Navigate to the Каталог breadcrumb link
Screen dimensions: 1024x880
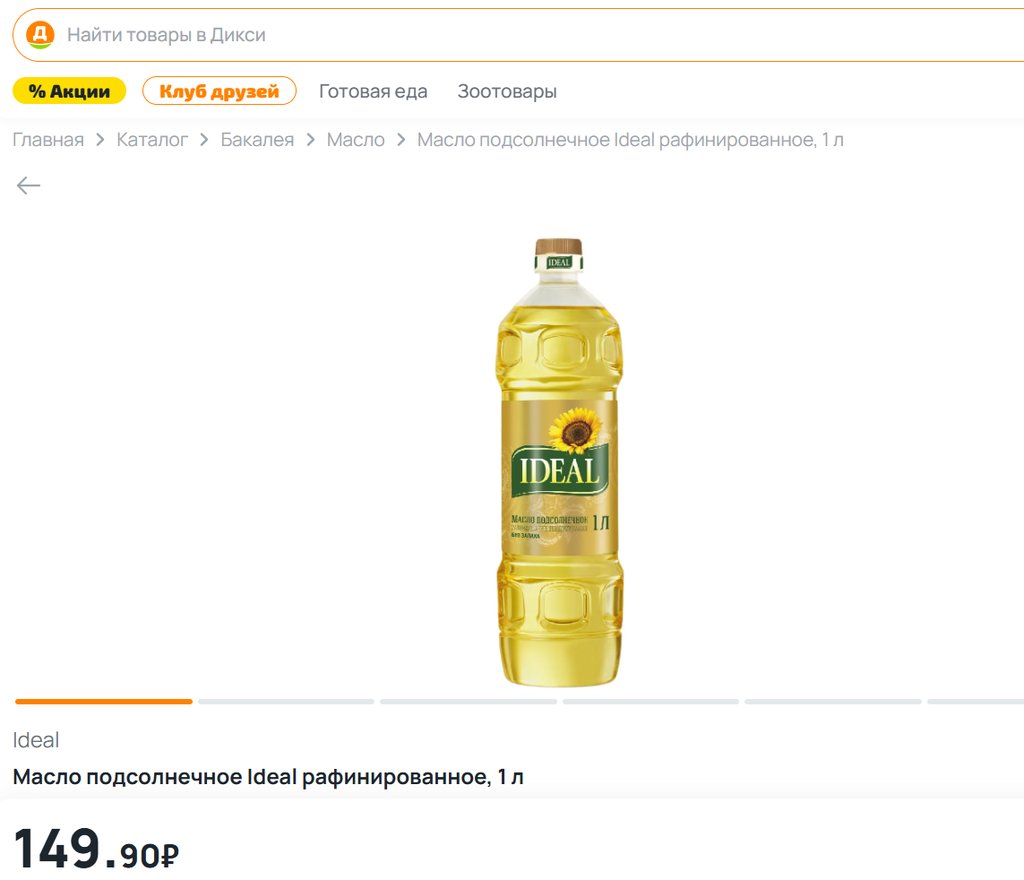click(x=152, y=140)
